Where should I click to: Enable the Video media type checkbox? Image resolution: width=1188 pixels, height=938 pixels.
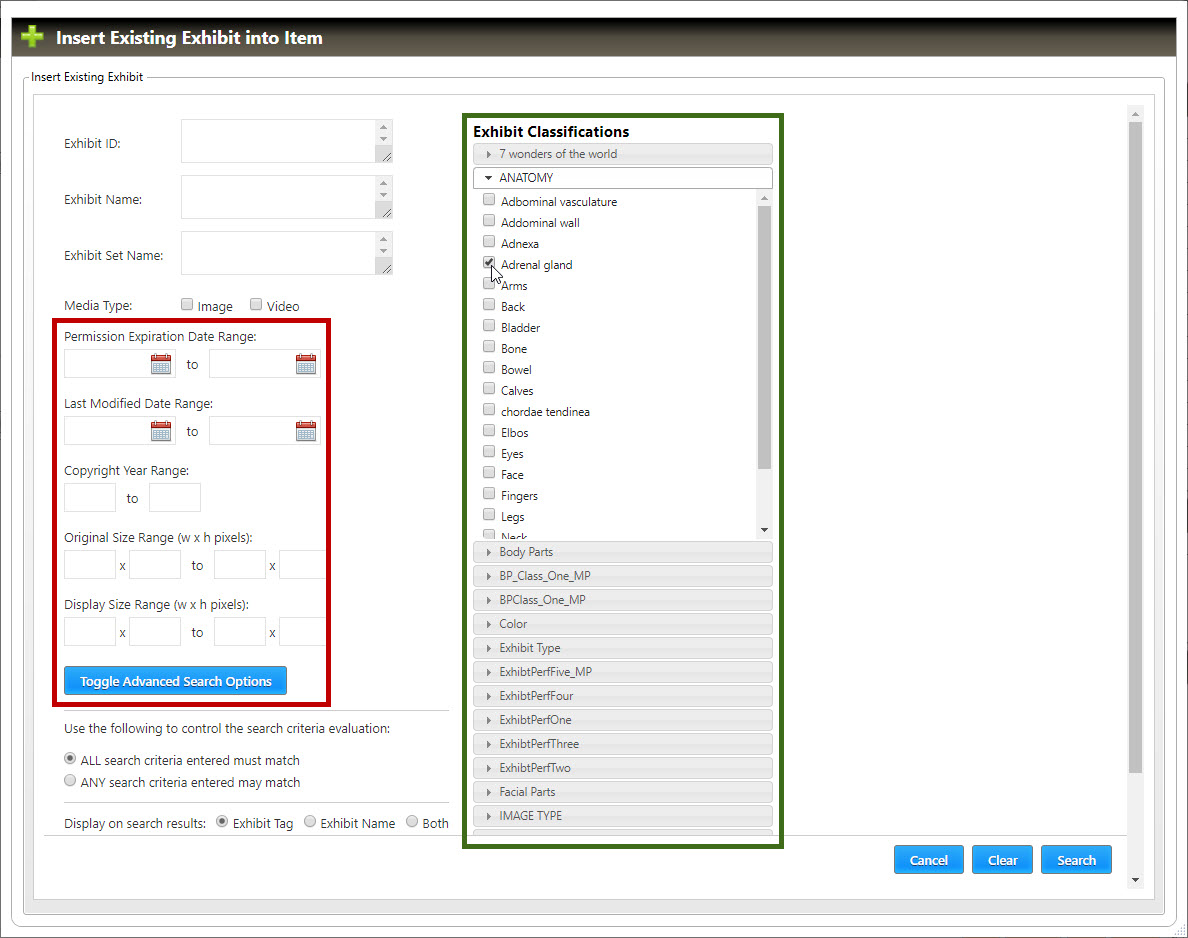[256, 305]
